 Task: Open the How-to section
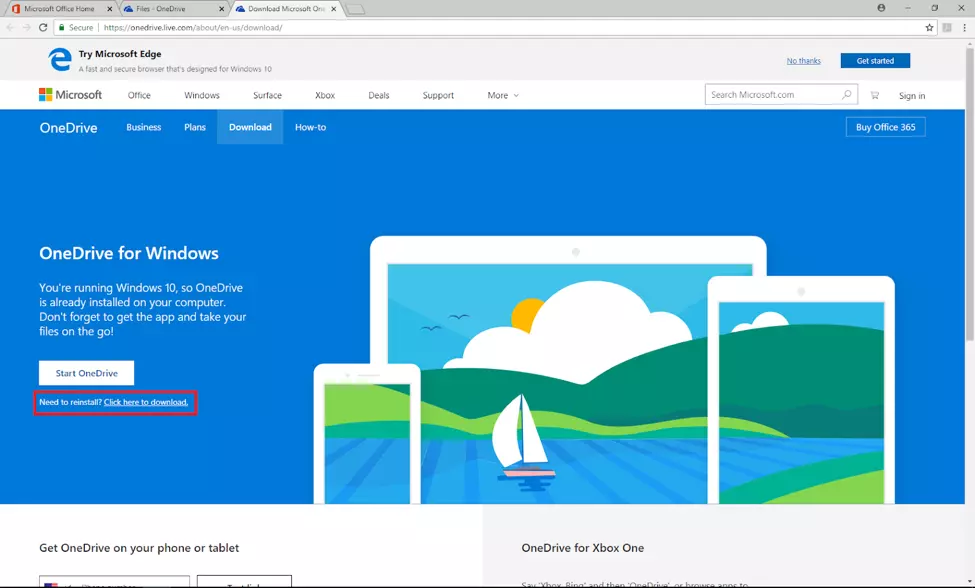point(310,127)
